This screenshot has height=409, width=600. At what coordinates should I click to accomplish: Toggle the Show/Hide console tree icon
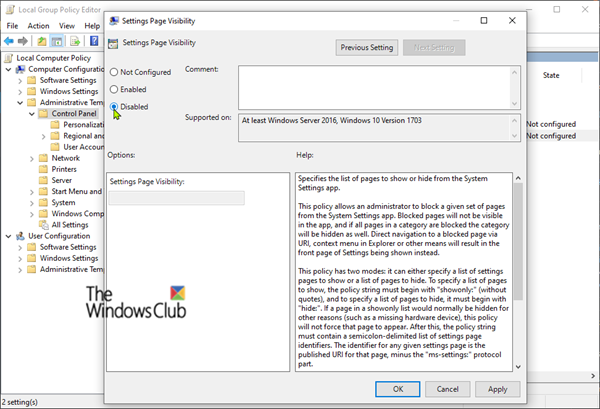pyautogui.click(x=57, y=41)
